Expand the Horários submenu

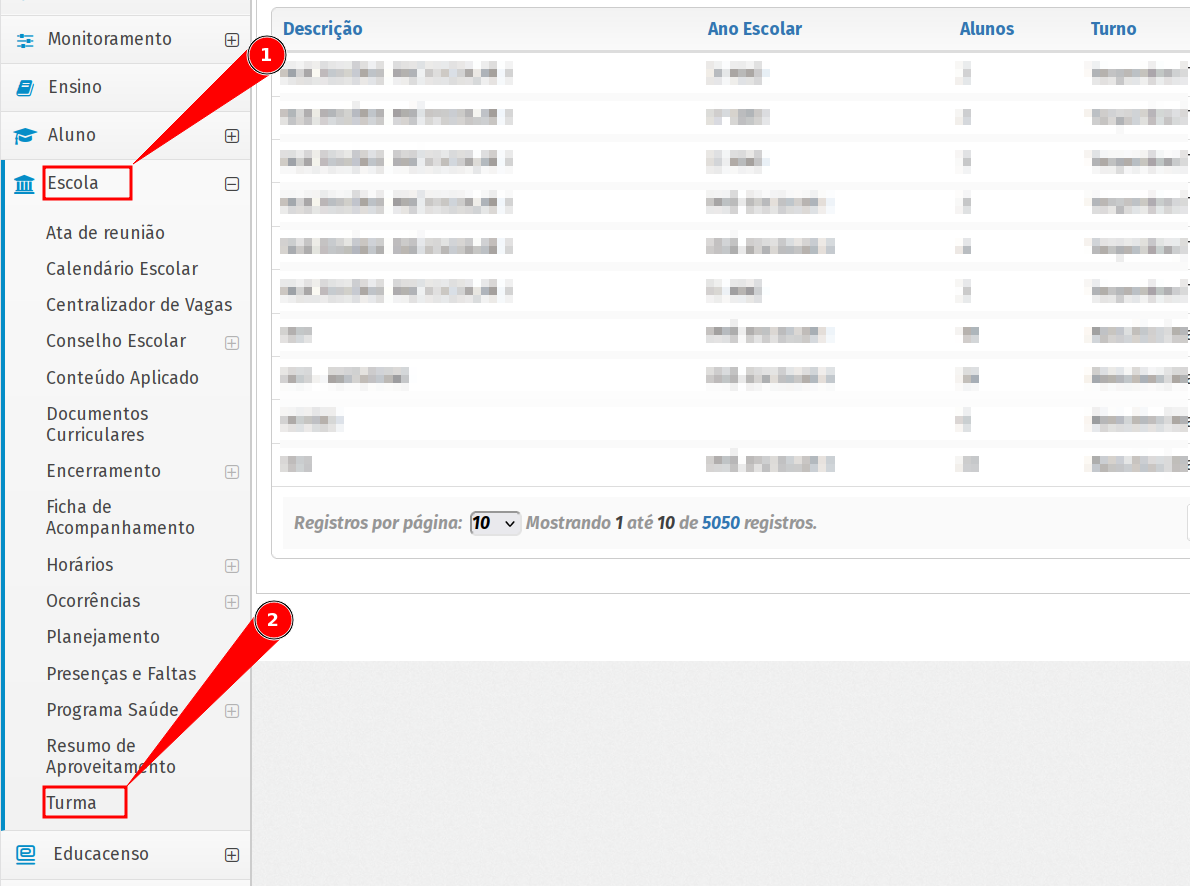(232, 566)
